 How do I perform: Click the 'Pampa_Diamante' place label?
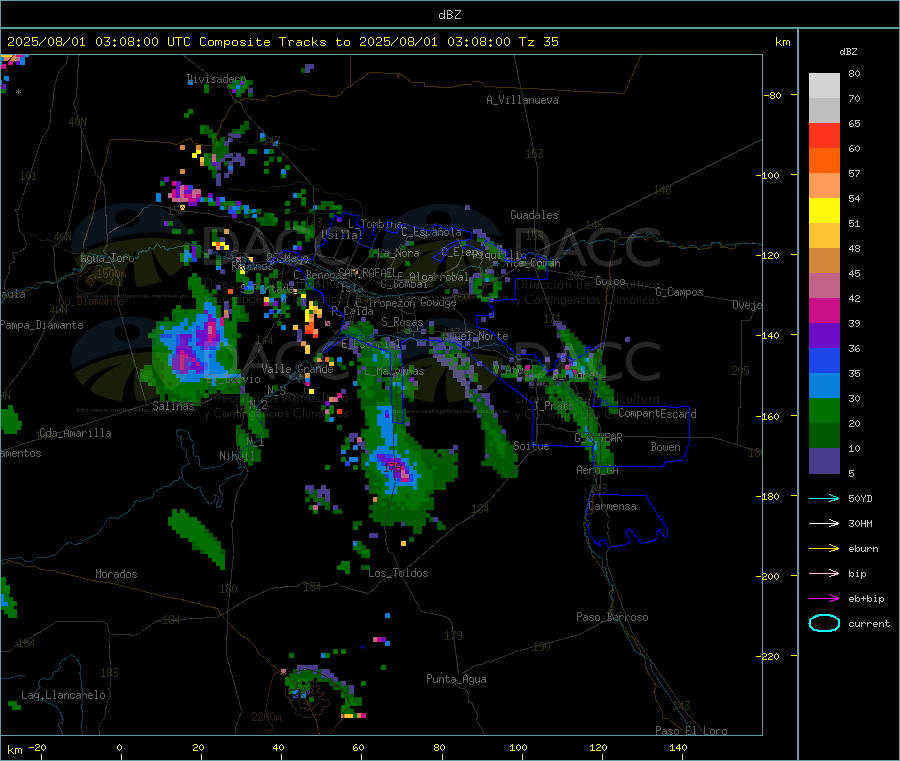coord(41,325)
